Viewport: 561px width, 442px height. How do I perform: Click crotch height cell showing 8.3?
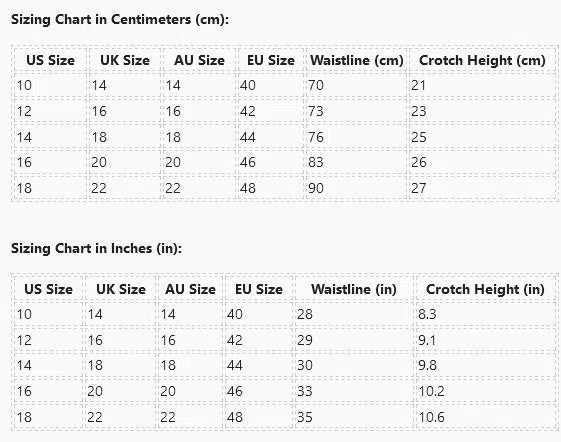coord(485,314)
